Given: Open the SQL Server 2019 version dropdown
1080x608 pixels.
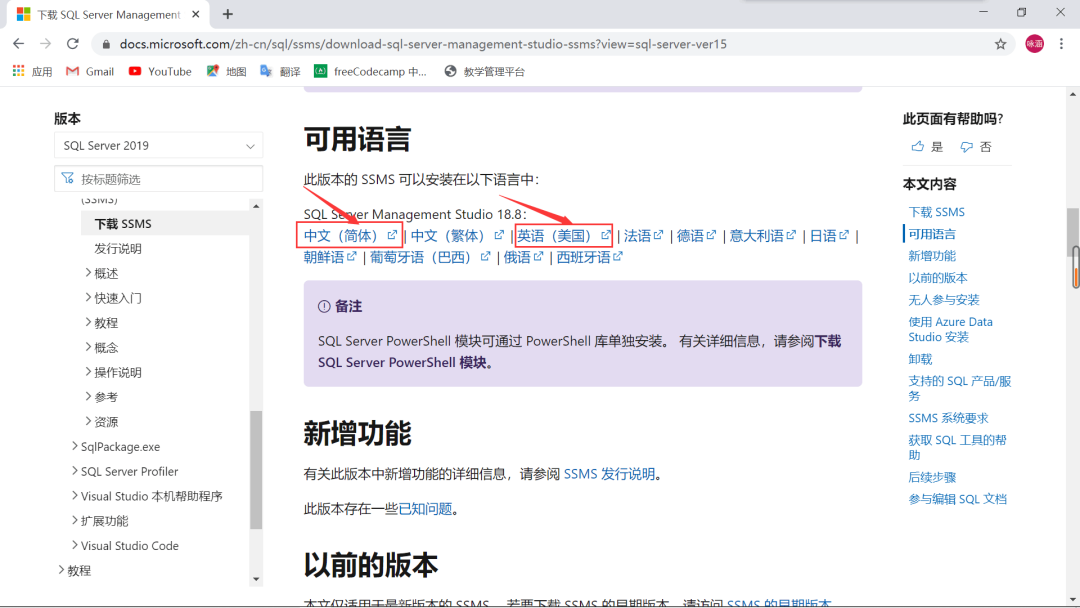Looking at the screenshot, I should pos(158,146).
